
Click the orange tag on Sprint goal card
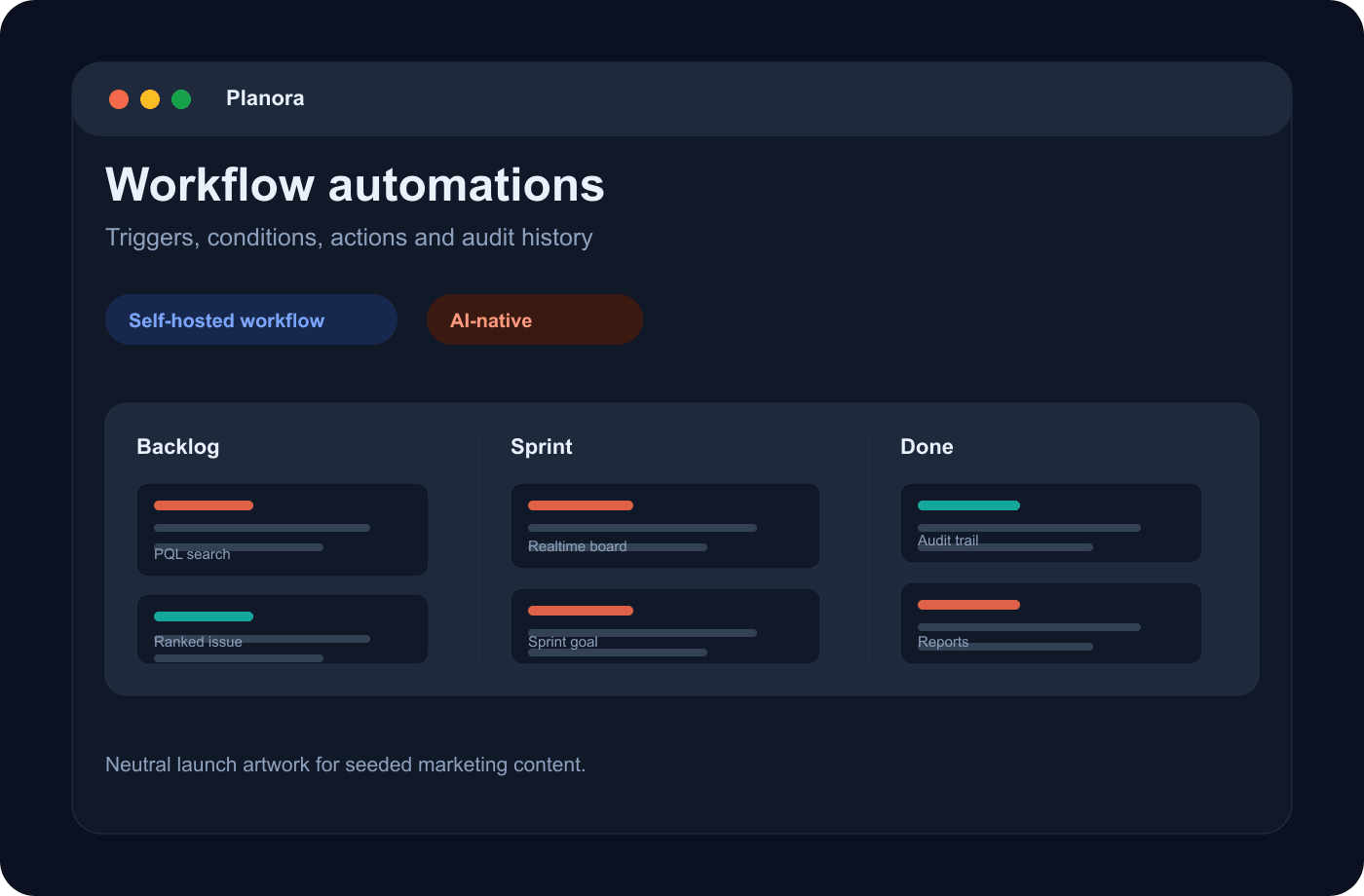click(581, 611)
